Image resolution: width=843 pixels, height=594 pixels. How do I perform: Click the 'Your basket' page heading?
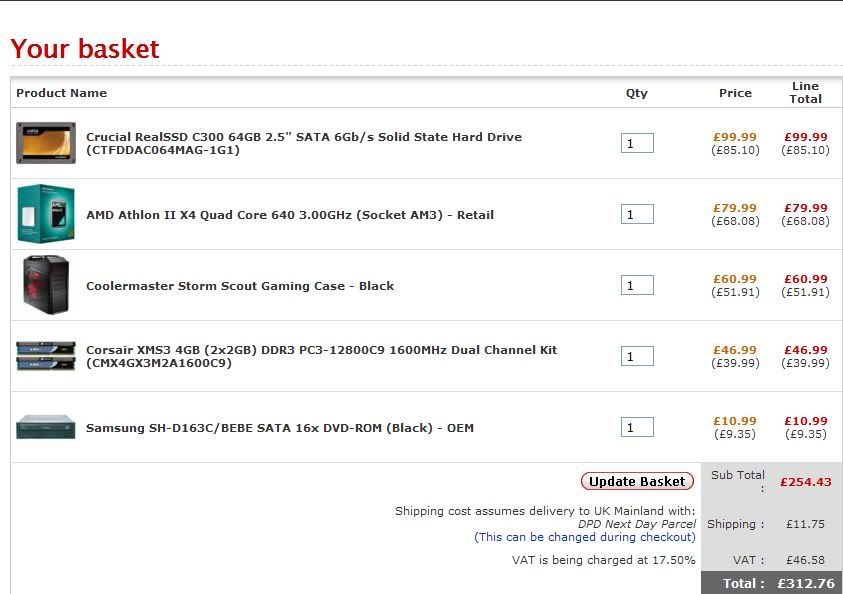pyautogui.click(x=85, y=48)
